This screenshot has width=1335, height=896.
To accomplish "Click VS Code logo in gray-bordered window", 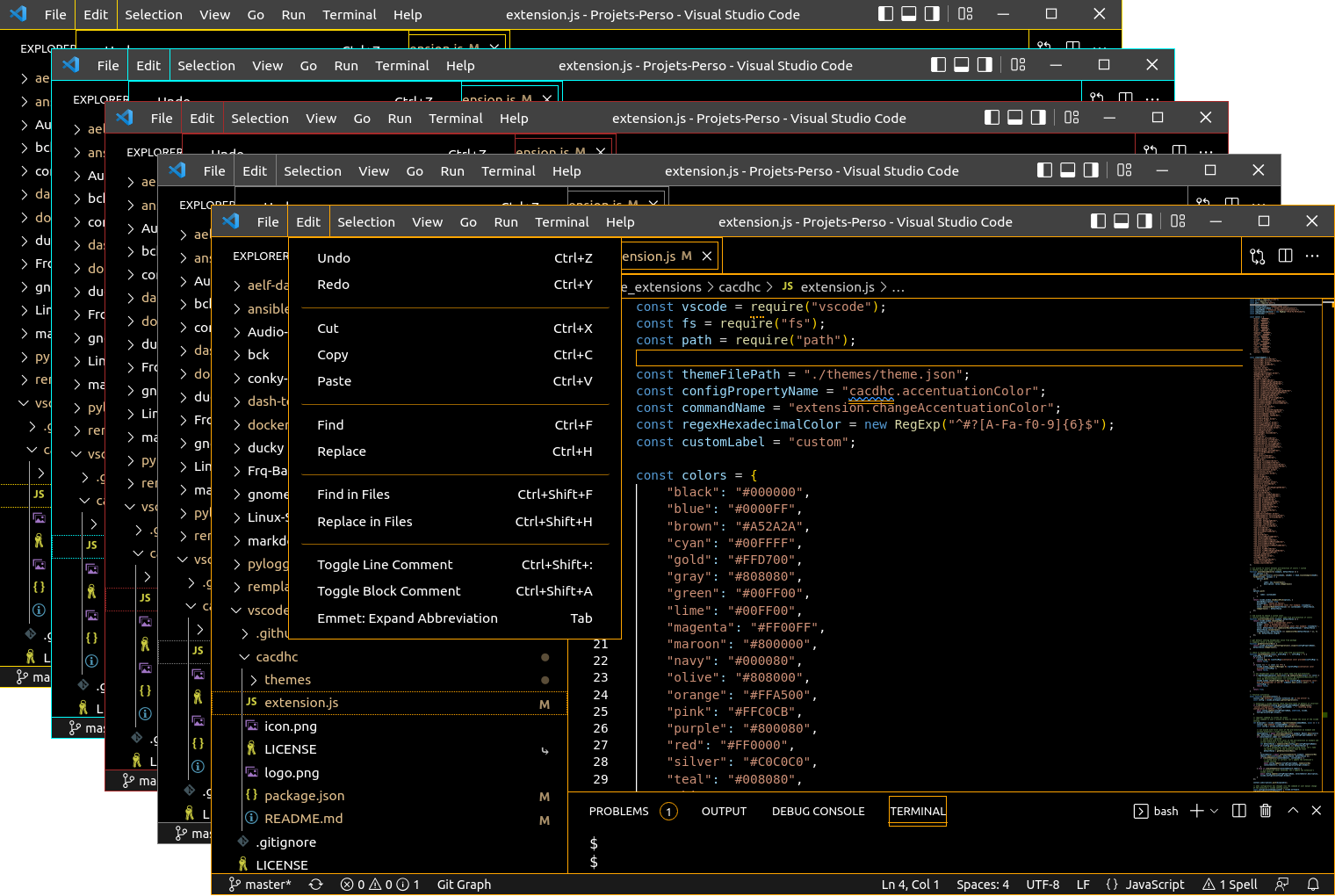I will [x=177, y=170].
